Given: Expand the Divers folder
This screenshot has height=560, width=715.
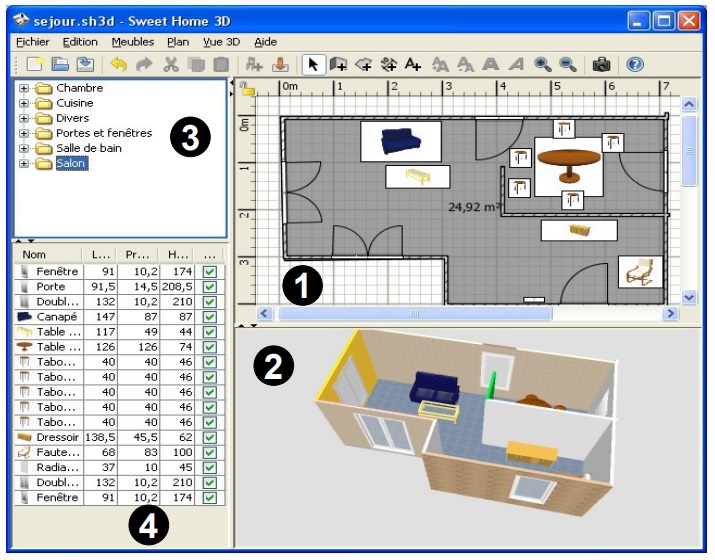Looking at the screenshot, I should (x=24, y=118).
